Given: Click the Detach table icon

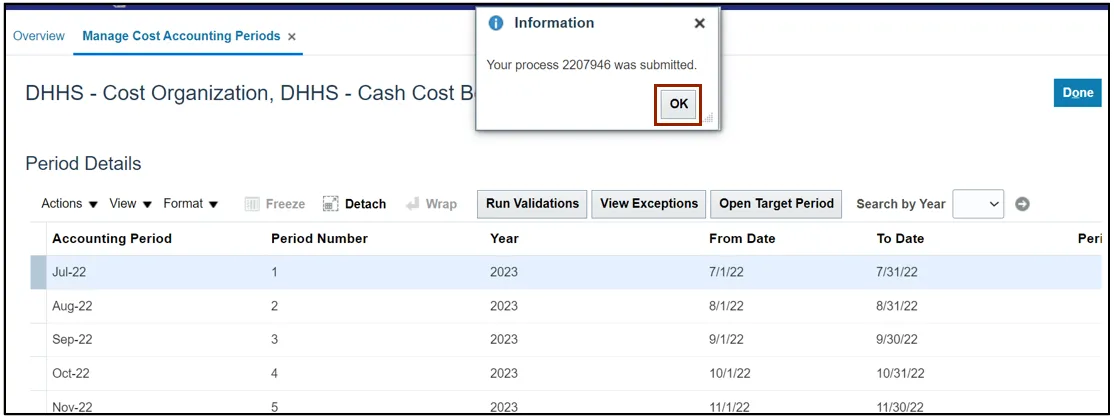Looking at the screenshot, I should (x=330, y=204).
